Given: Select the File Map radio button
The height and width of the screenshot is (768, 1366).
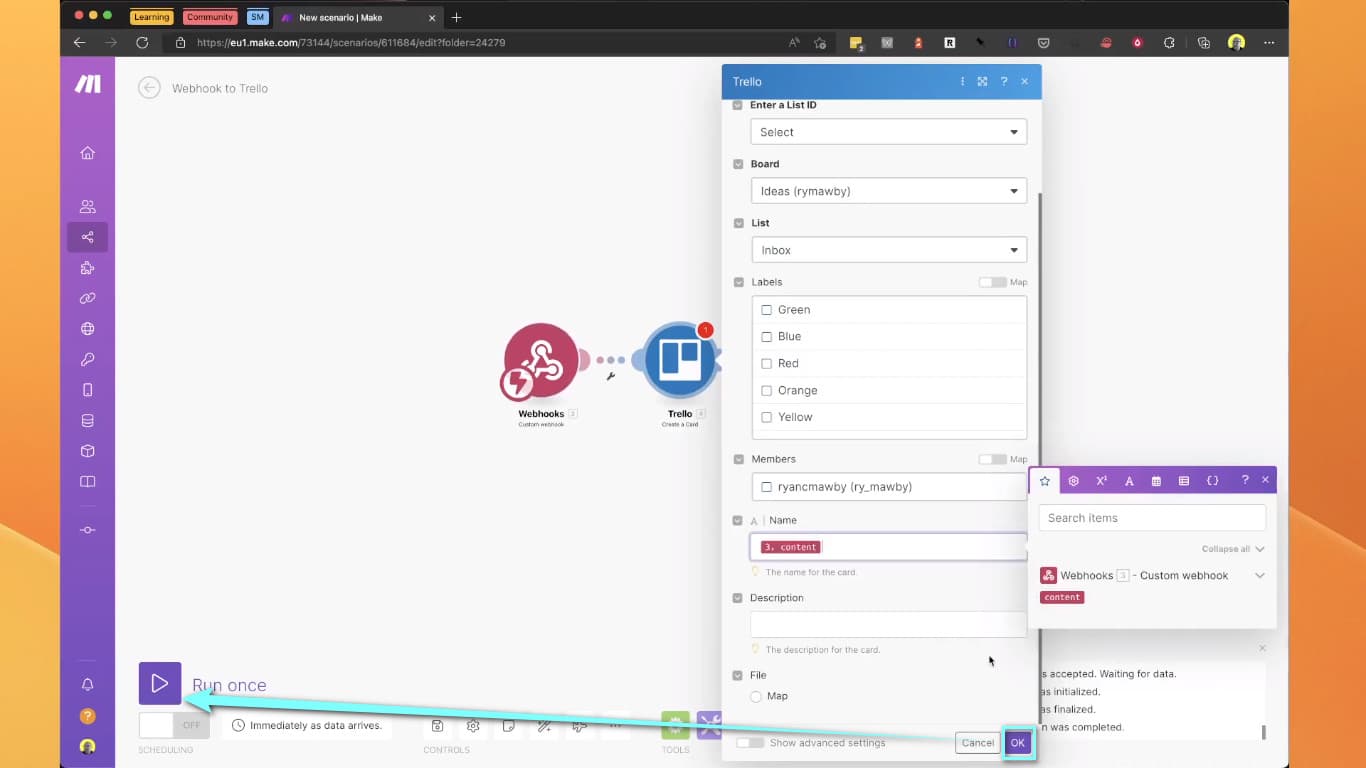Looking at the screenshot, I should 756,696.
